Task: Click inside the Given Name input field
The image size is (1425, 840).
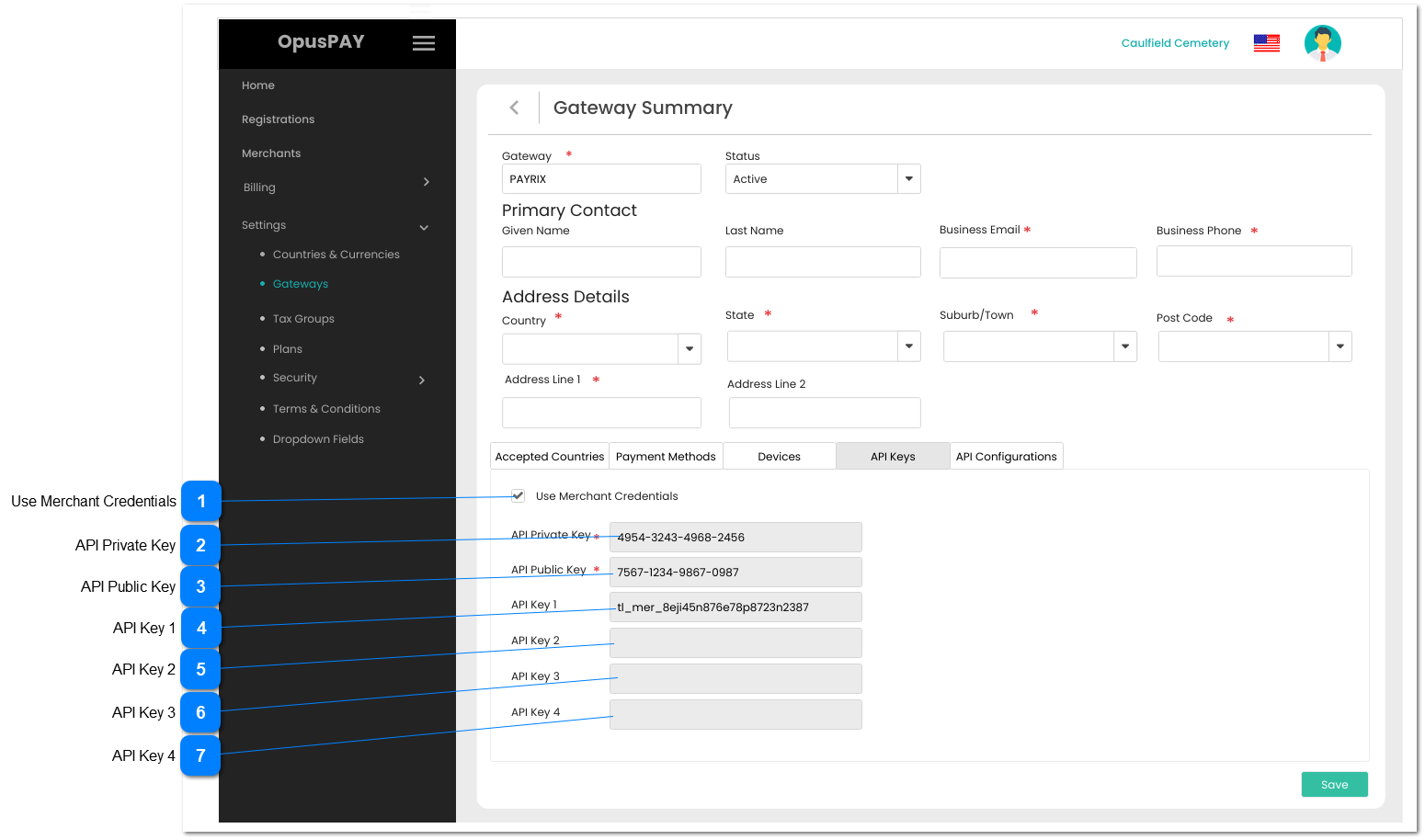Action: click(601, 261)
